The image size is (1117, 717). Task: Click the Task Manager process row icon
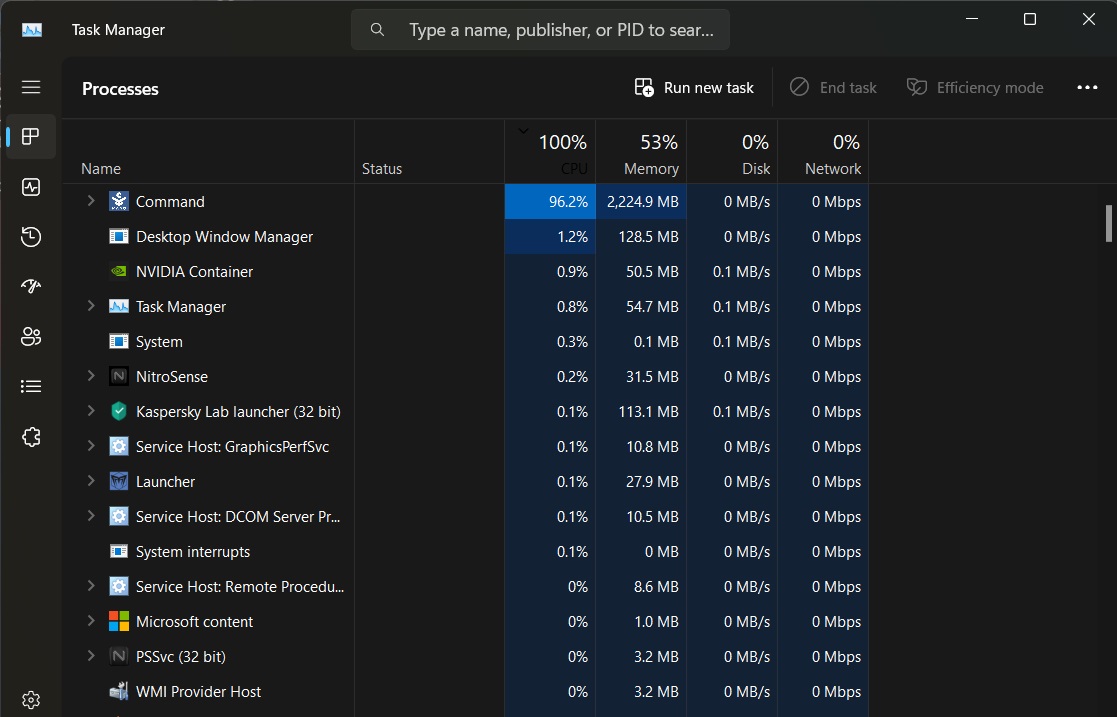[119, 306]
